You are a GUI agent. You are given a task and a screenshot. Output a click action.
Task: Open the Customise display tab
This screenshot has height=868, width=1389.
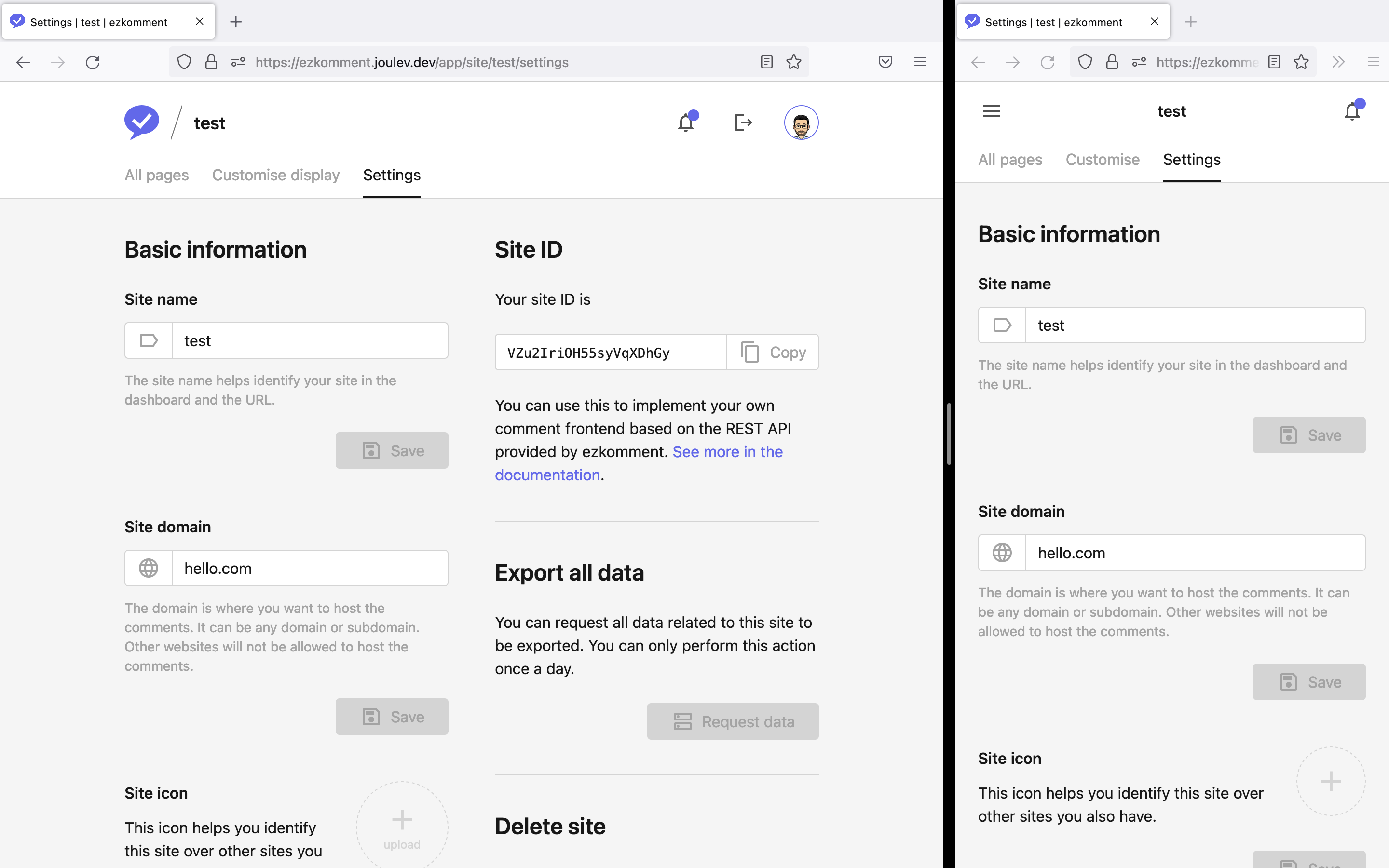pos(275,175)
